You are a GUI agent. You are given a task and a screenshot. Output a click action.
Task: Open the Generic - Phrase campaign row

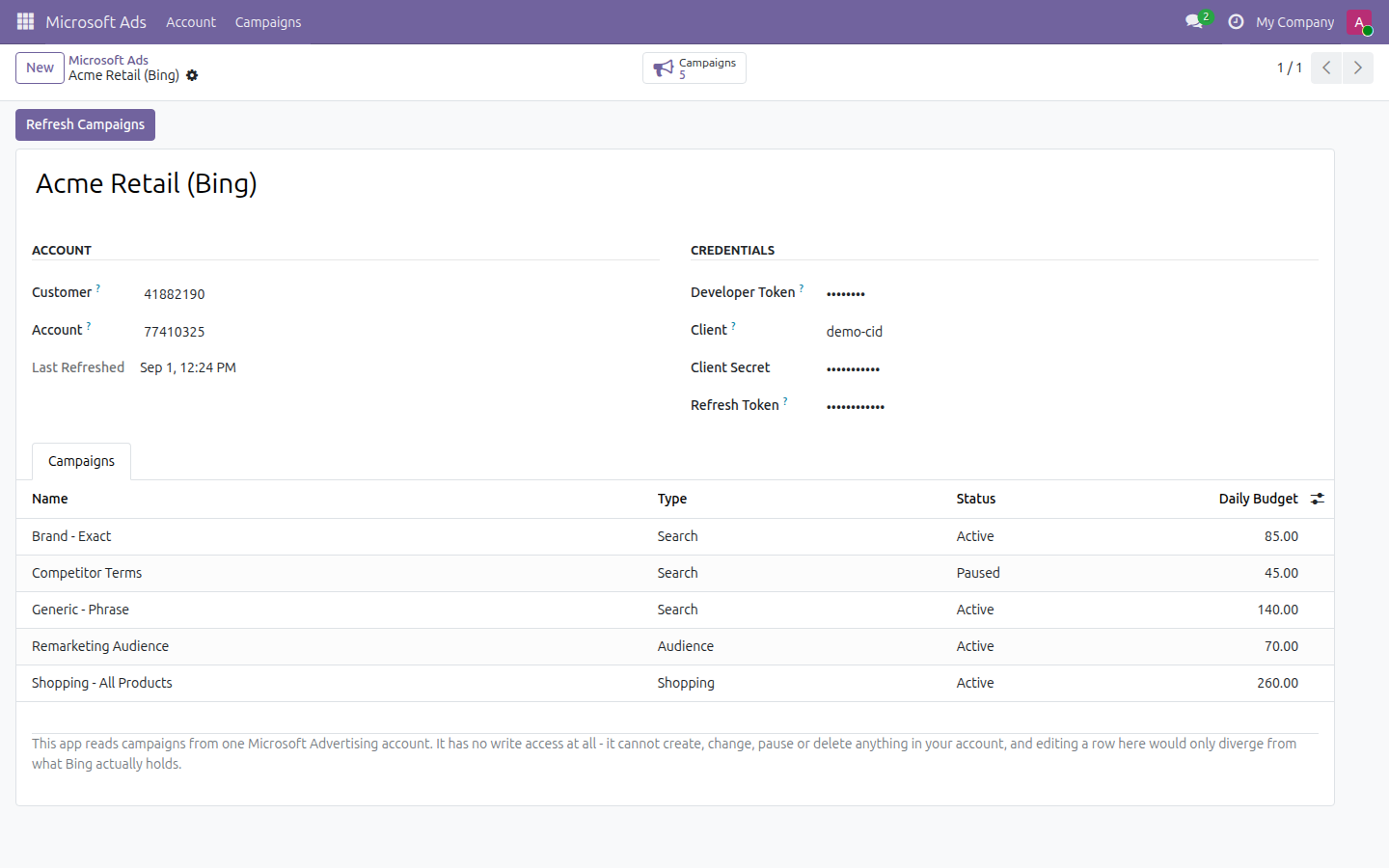pos(675,610)
